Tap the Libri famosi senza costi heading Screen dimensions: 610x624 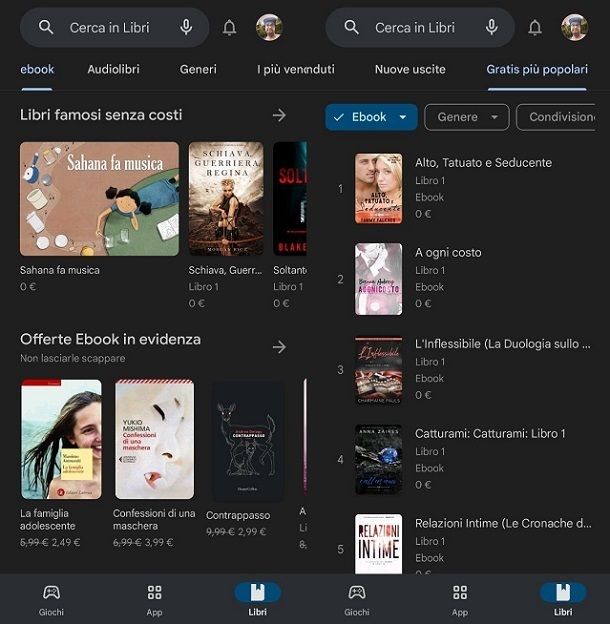(x=101, y=115)
